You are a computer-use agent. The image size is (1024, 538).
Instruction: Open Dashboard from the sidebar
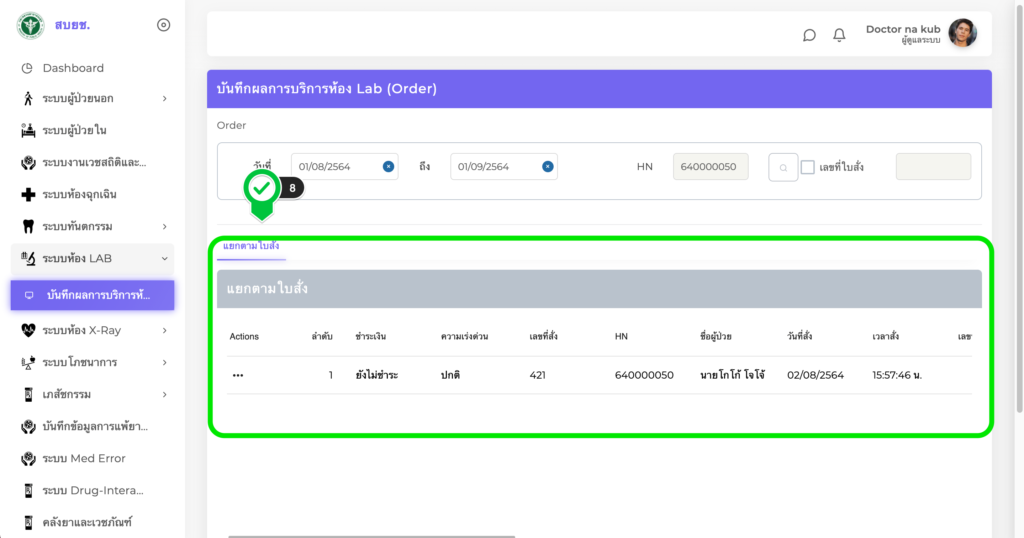(73, 68)
